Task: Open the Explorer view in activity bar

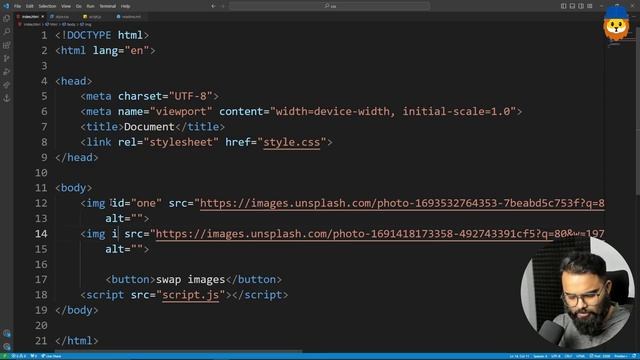Action: pyautogui.click(x=7, y=18)
